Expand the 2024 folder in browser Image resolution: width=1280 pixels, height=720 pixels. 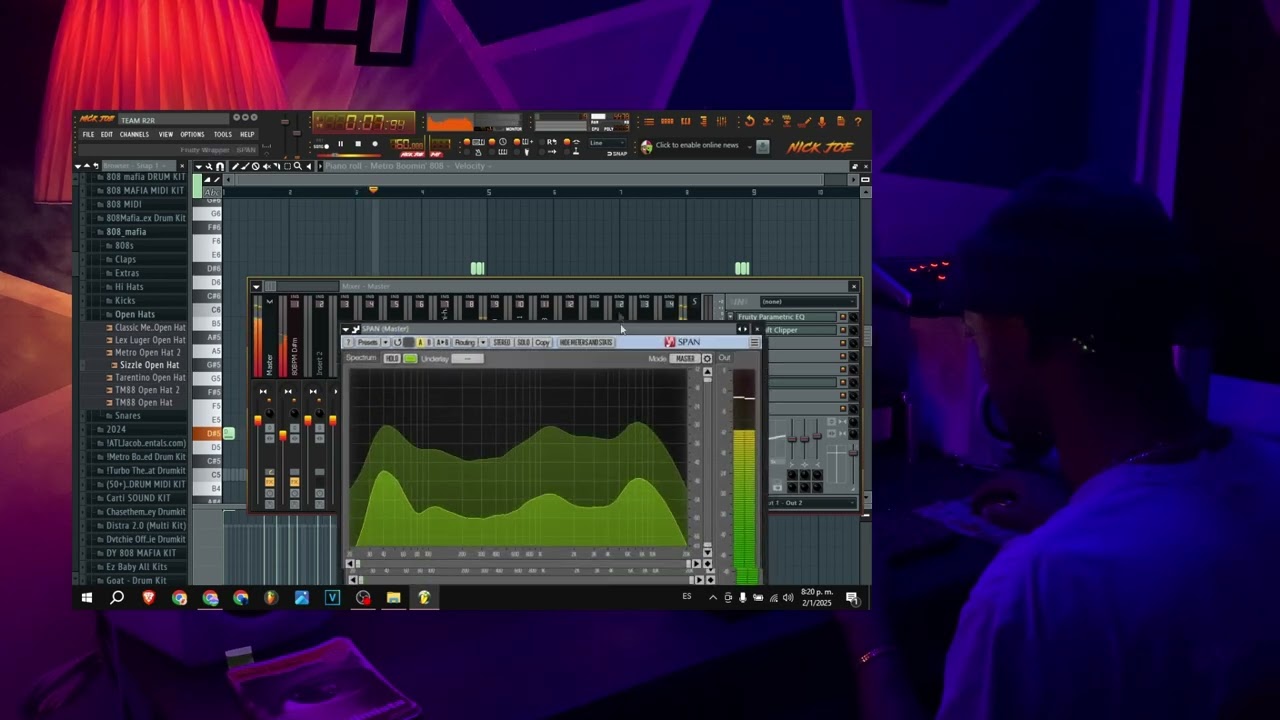tap(116, 429)
